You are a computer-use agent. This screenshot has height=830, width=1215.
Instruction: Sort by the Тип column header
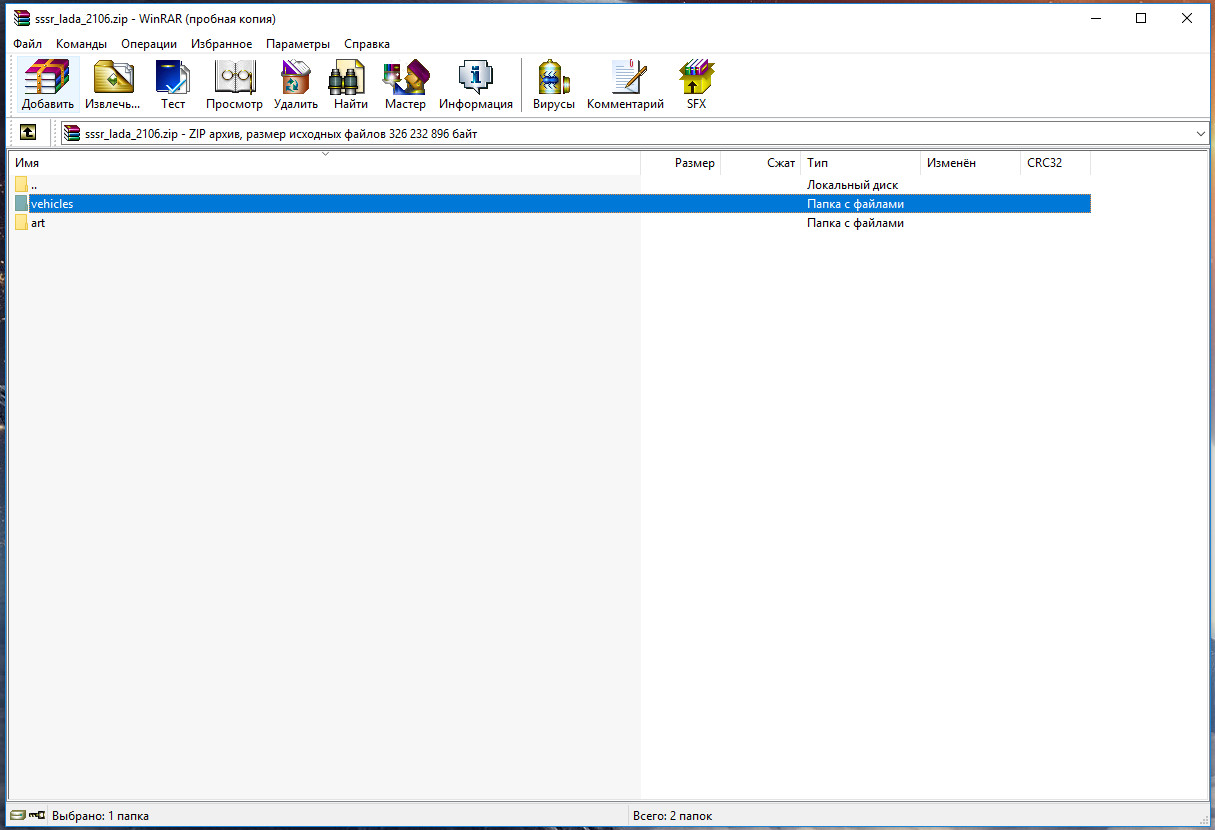[x=860, y=163]
